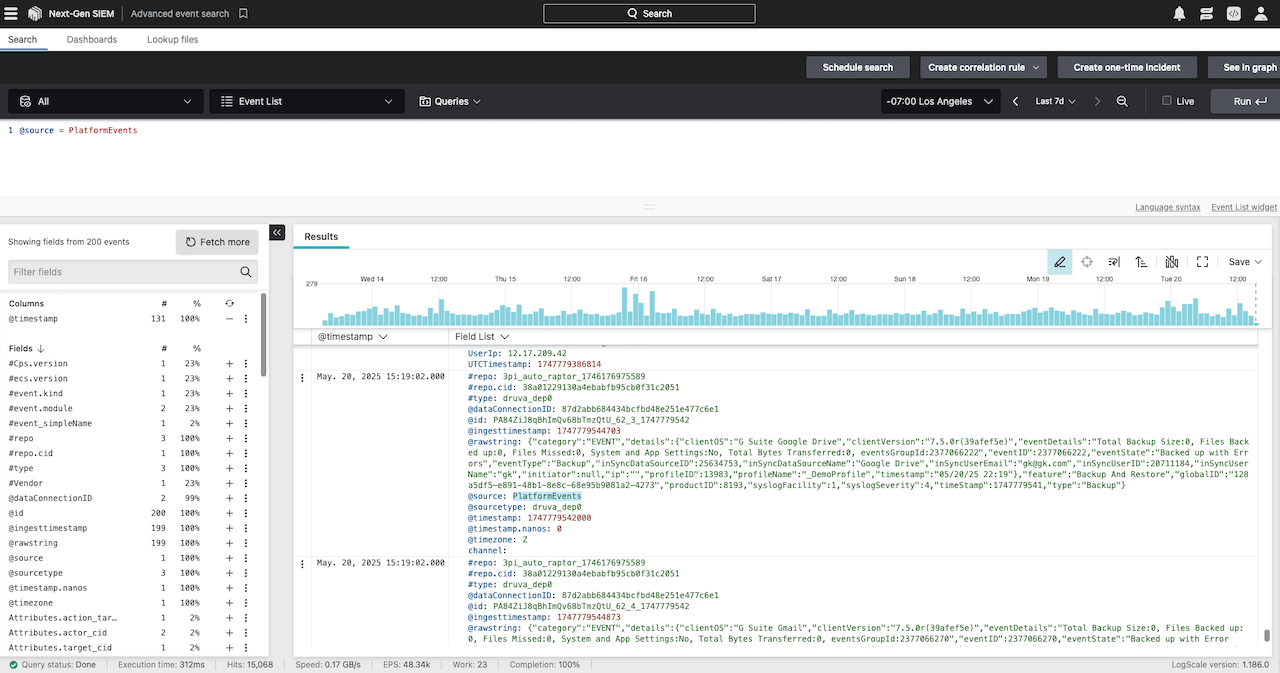Image resolution: width=1280 pixels, height=673 pixels.
Task: Toggle word wrap icon in Results toolbar
Action: coord(1114,262)
